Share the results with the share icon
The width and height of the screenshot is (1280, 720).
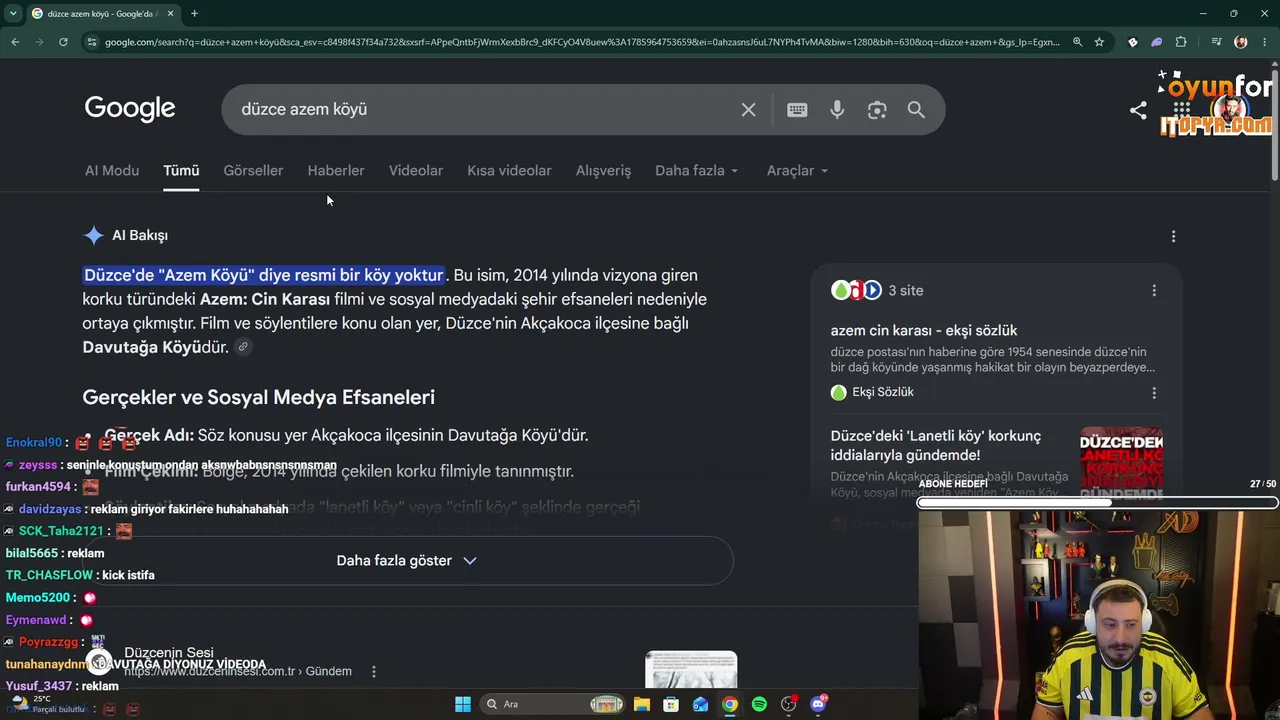click(x=1138, y=110)
